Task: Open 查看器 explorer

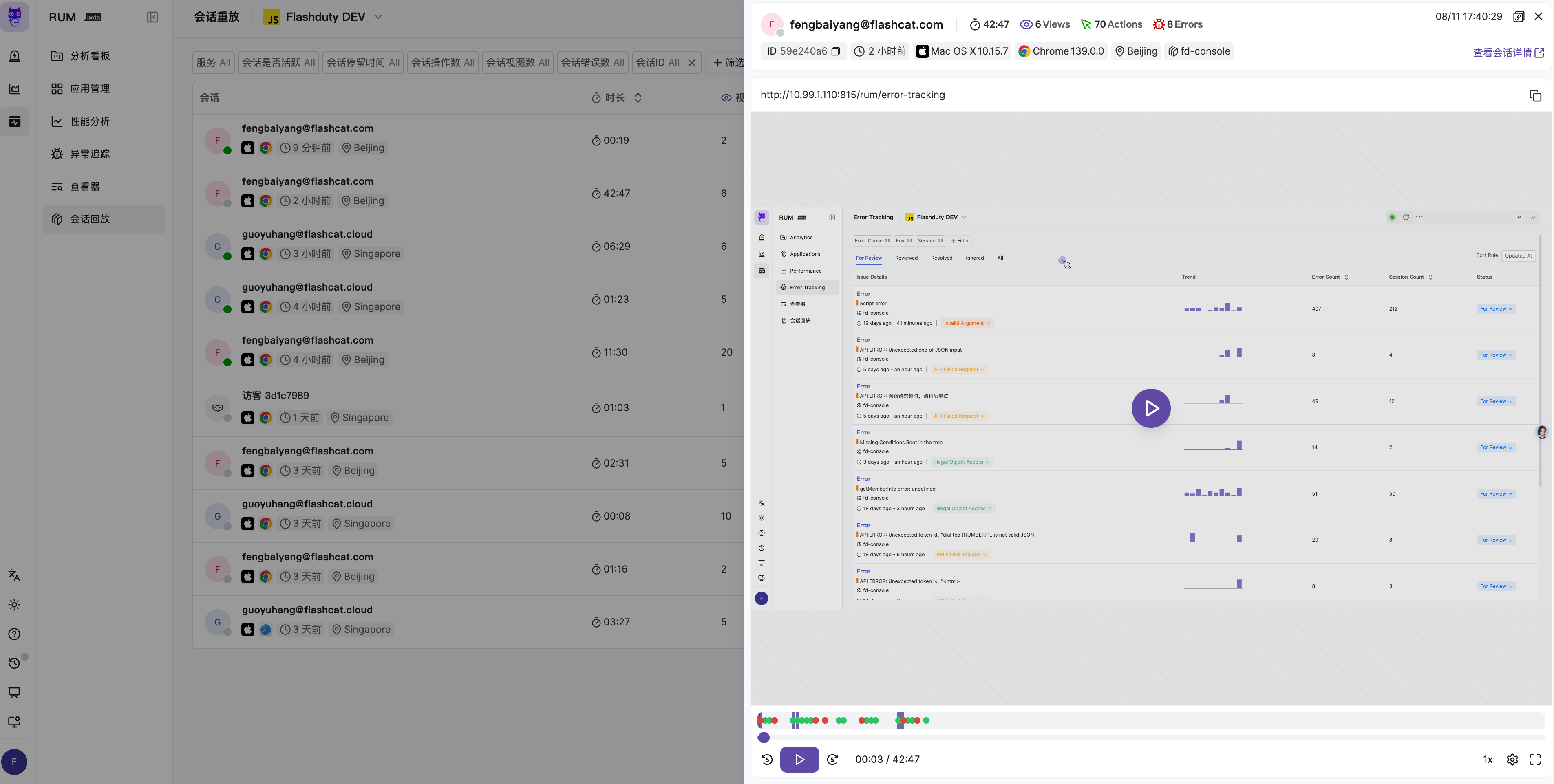Action: [x=103, y=186]
